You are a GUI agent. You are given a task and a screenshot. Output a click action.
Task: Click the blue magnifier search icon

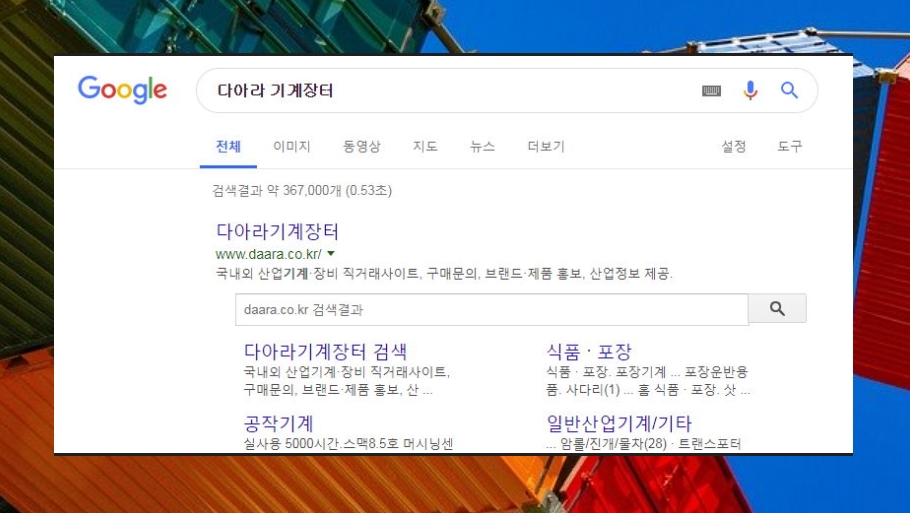click(789, 90)
